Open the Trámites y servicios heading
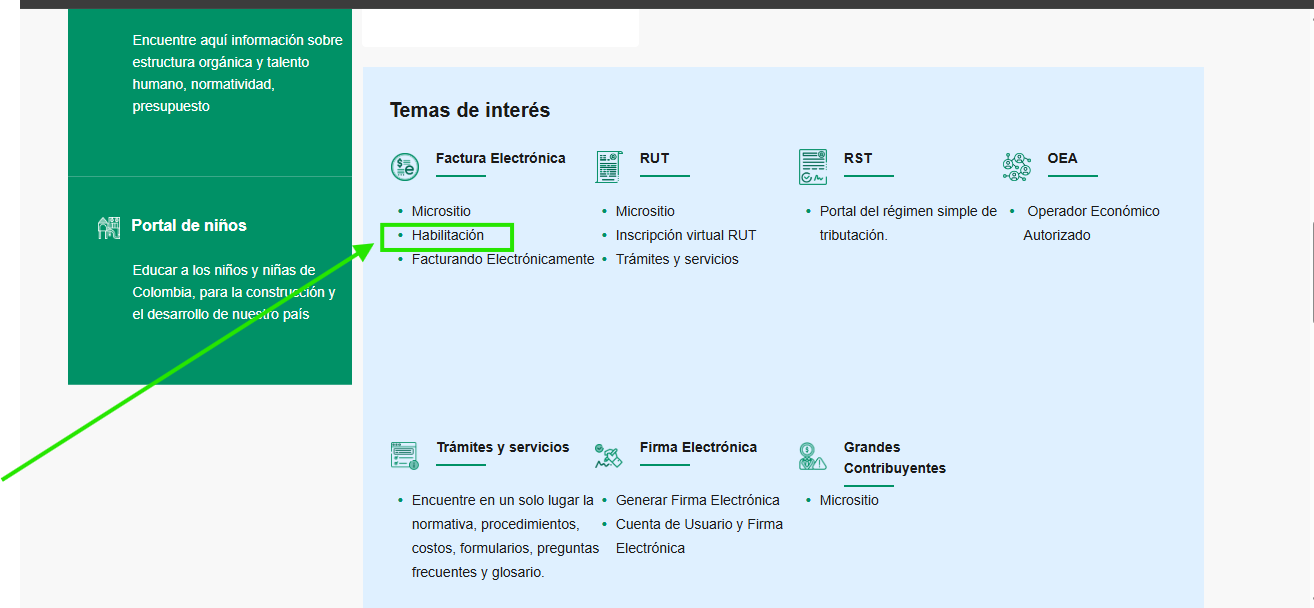 (503, 447)
